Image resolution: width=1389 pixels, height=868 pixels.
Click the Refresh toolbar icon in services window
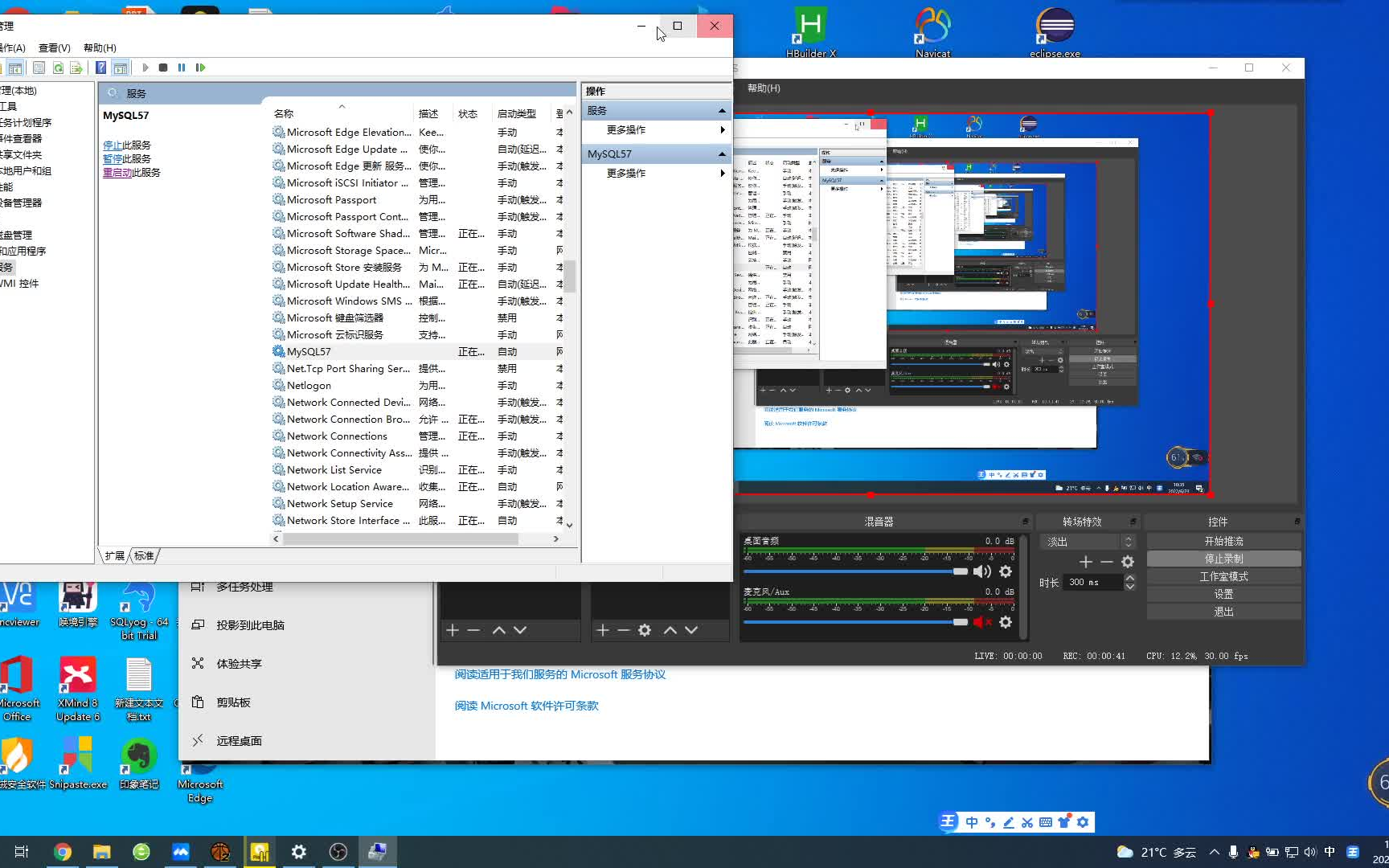(x=58, y=68)
